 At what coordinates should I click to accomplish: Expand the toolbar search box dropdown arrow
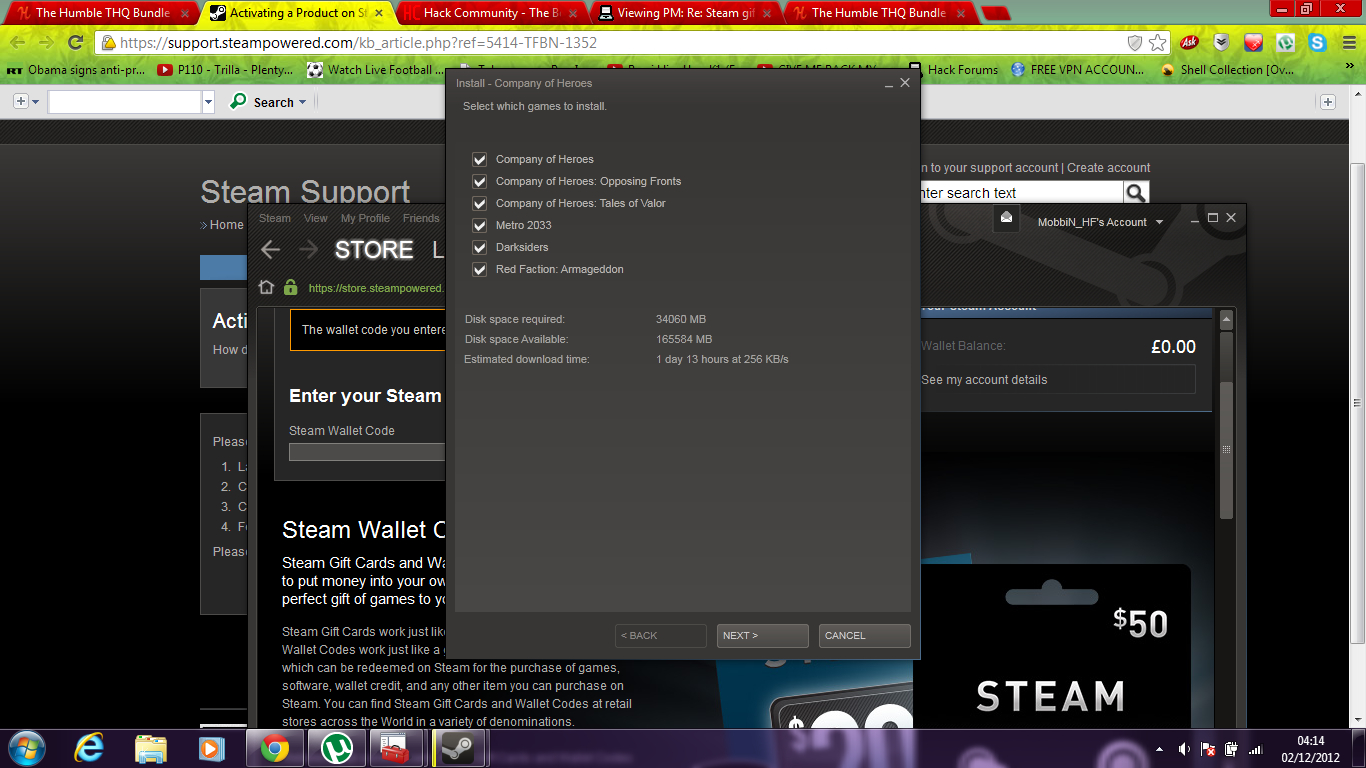pyautogui.click(x=208, y=102)
